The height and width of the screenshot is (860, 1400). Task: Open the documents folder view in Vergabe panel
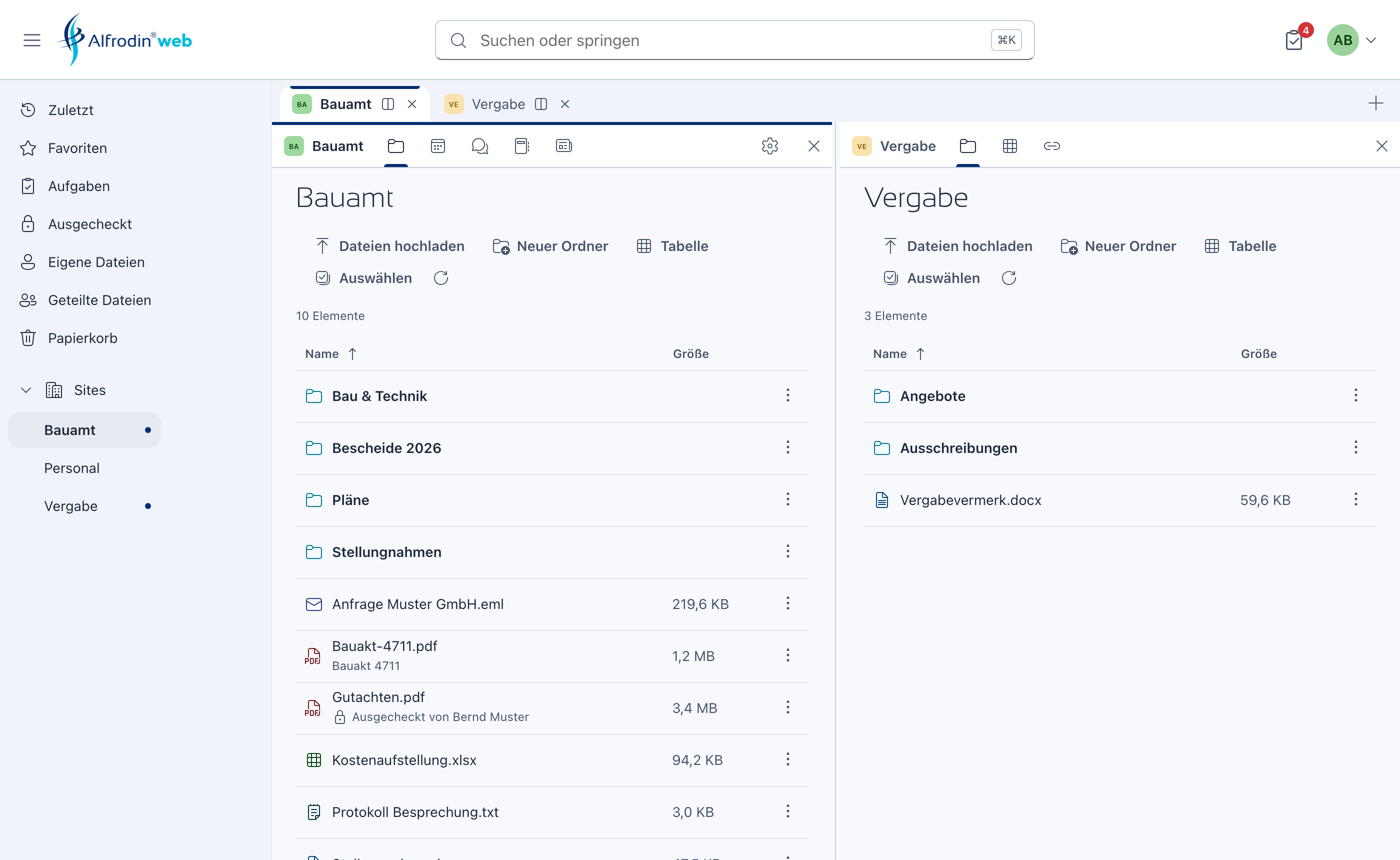(x=968, y=146)
